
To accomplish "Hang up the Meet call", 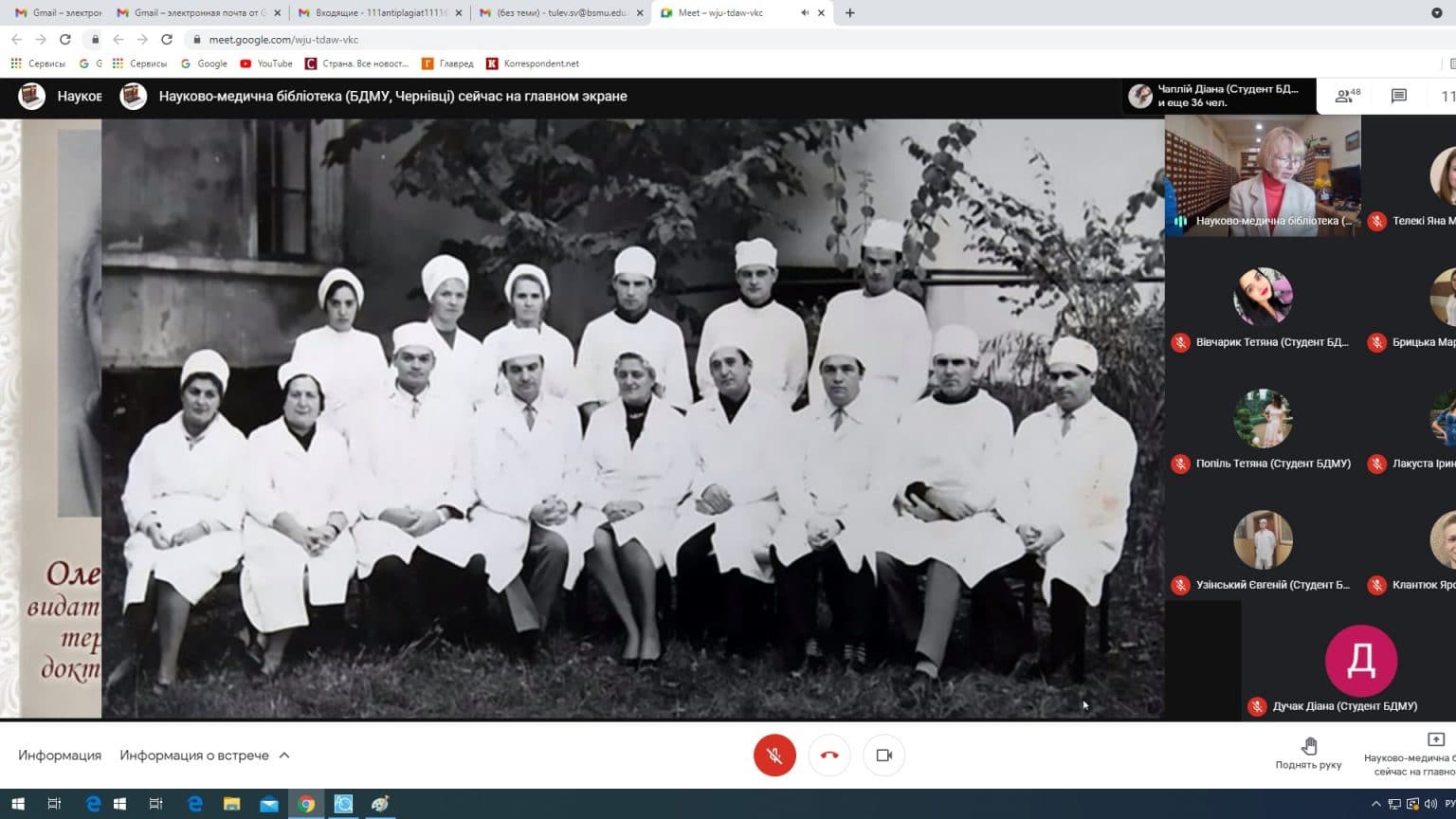I will tap(829, 755).
